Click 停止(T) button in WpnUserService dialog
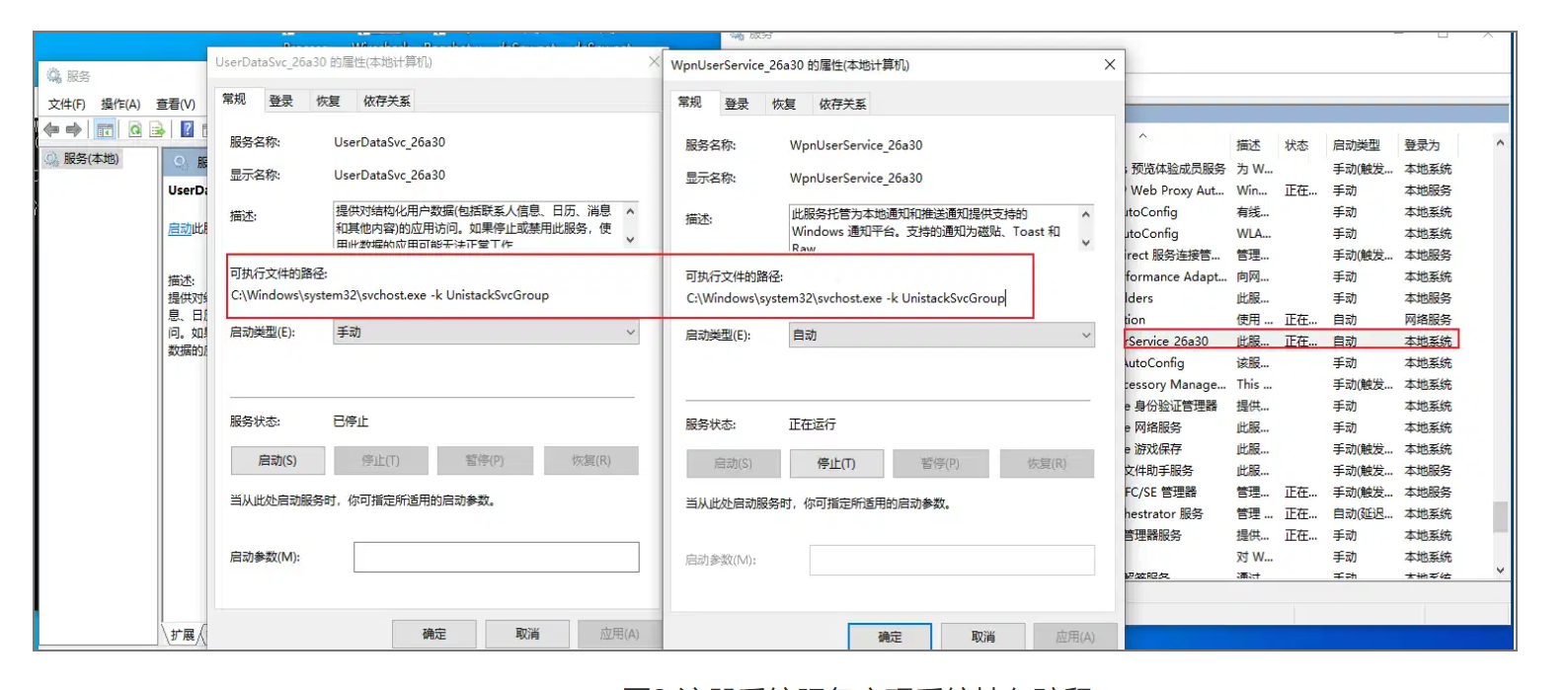Screen dimensions: 1568x690 tap(835, 464)
